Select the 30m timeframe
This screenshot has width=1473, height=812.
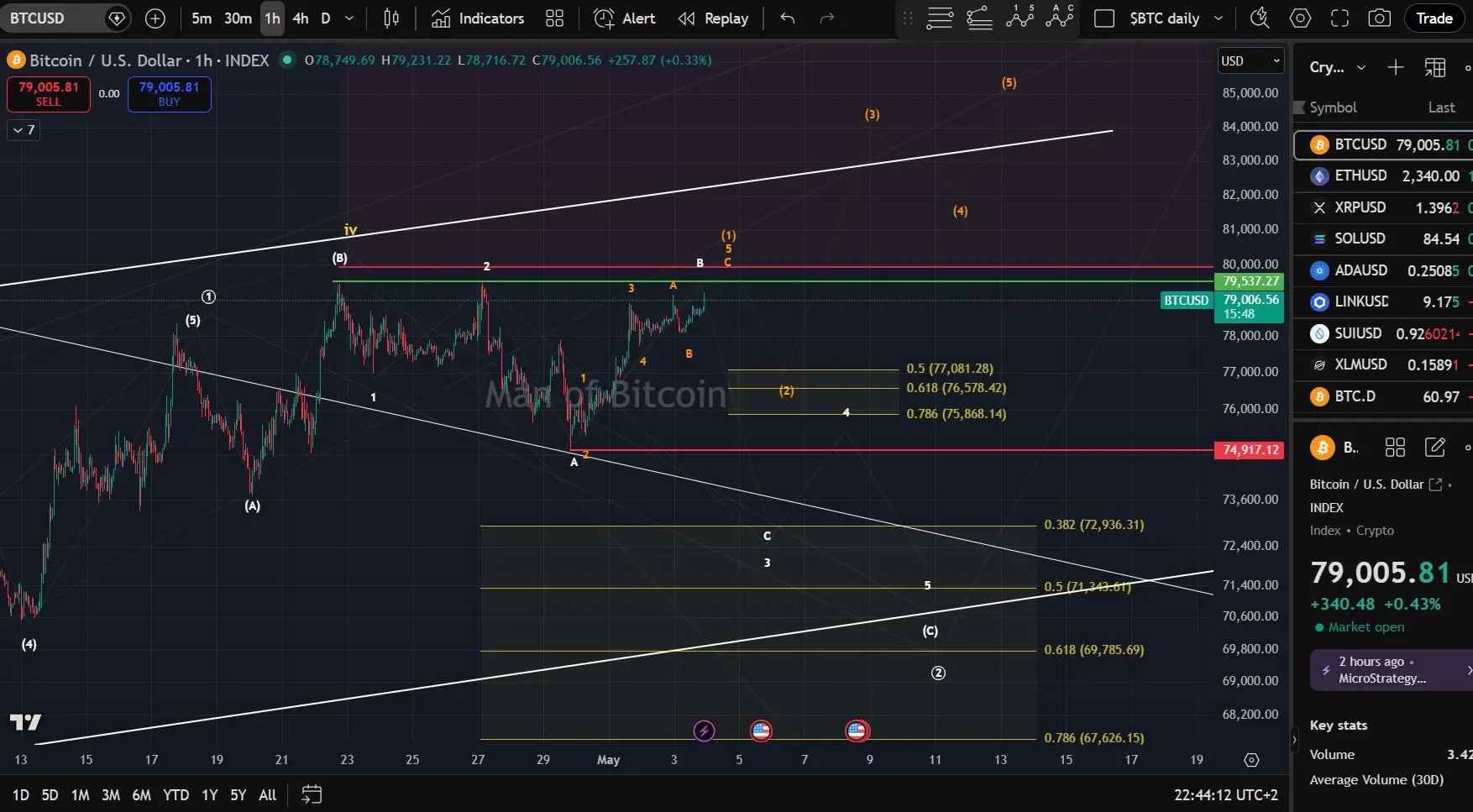coord(238,18)
